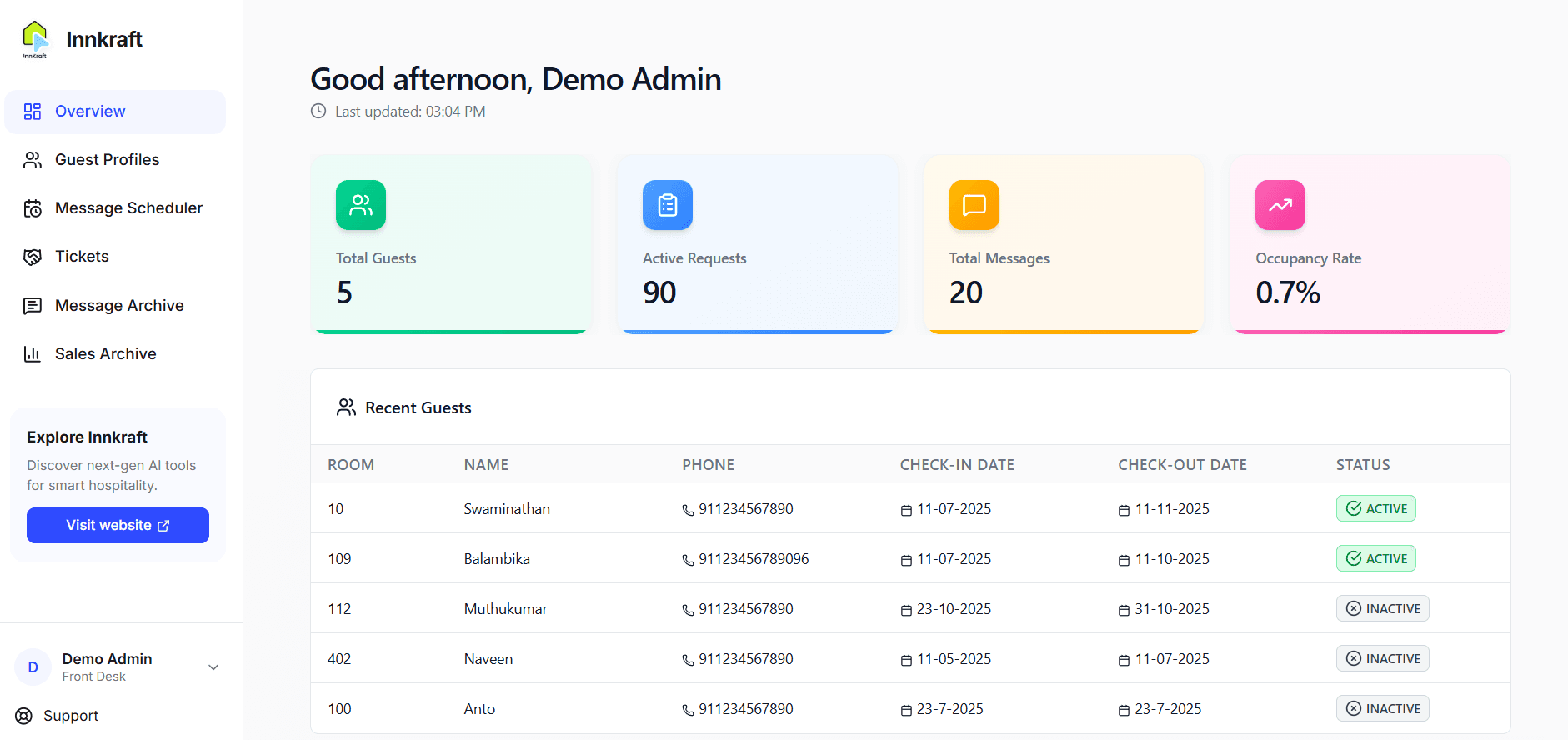The image size is (1568, 740).
Task: Click guest name Swaminathan
Action: (507, 509)
